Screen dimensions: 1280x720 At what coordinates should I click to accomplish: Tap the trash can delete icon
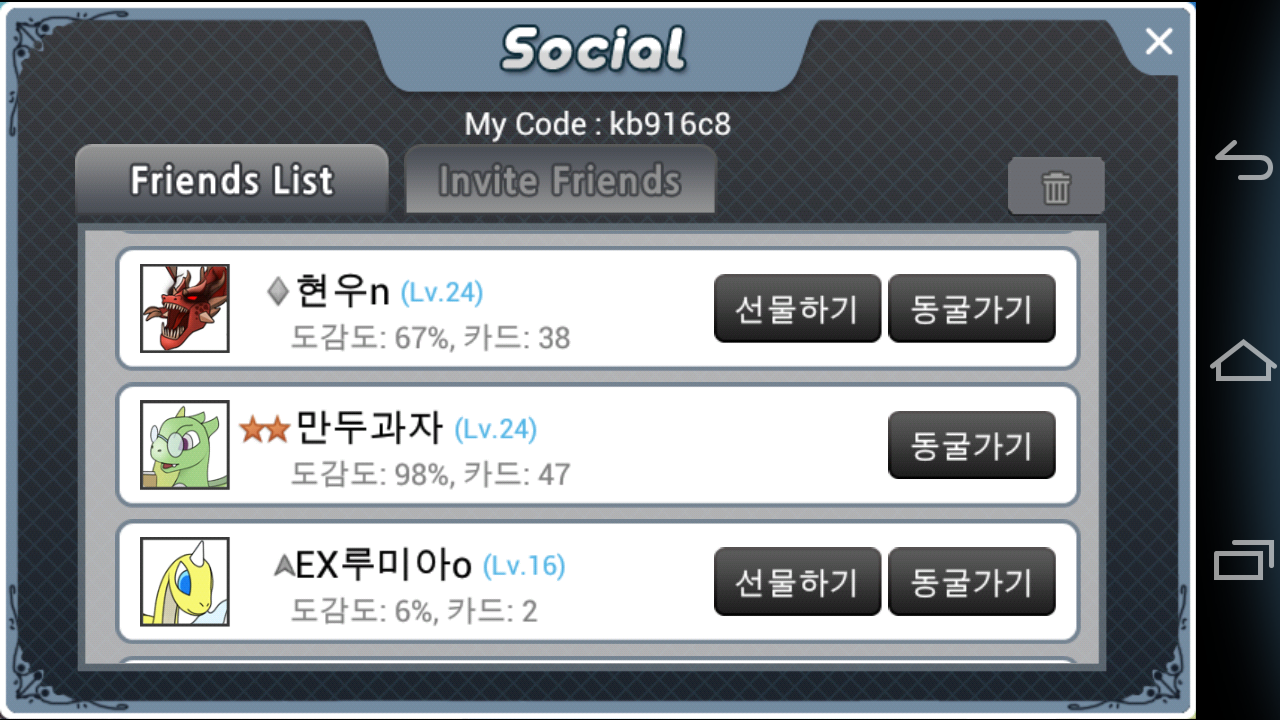1056,186
